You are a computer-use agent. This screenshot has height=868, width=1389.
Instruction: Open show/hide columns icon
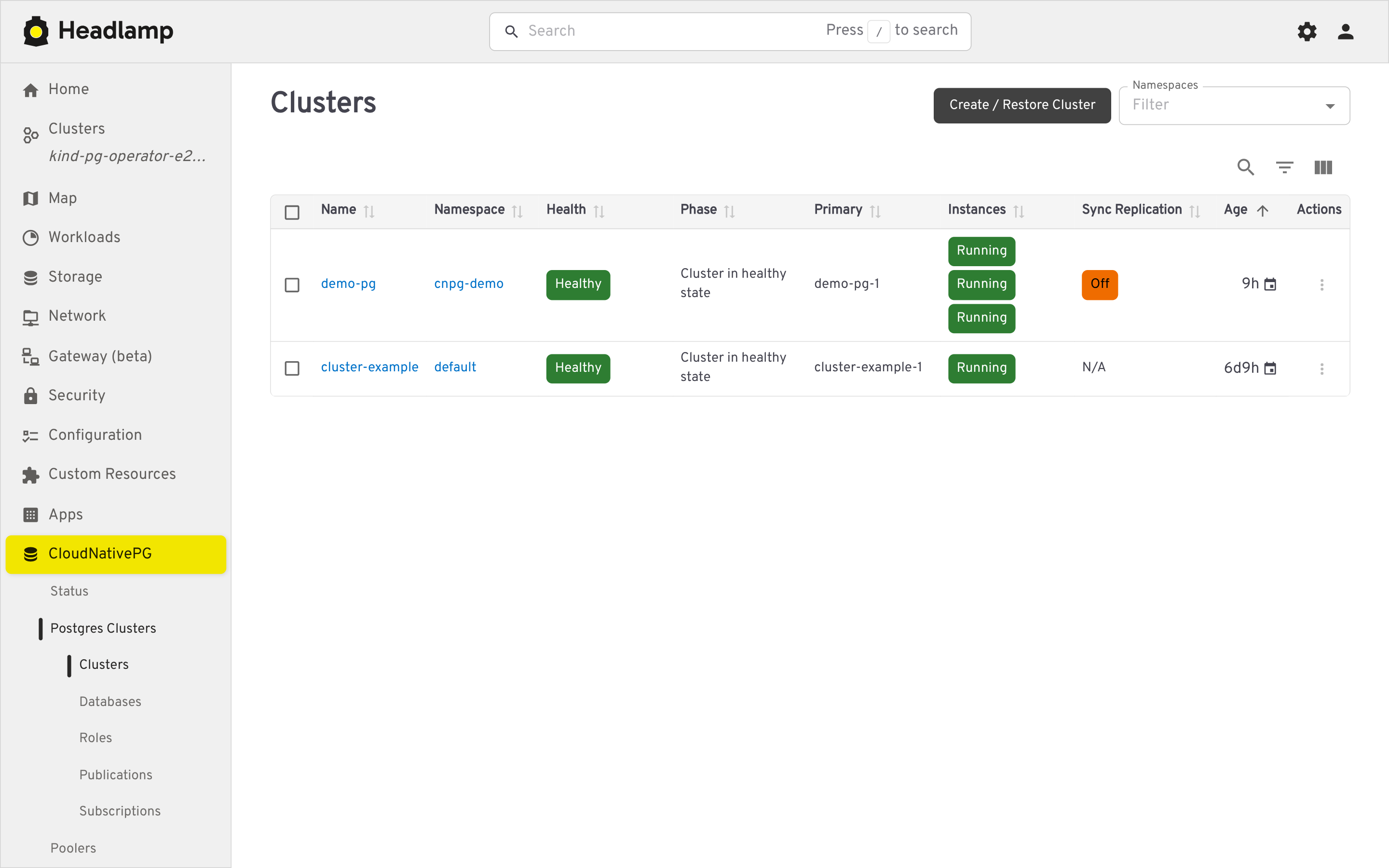click(x=1323, y=167)
